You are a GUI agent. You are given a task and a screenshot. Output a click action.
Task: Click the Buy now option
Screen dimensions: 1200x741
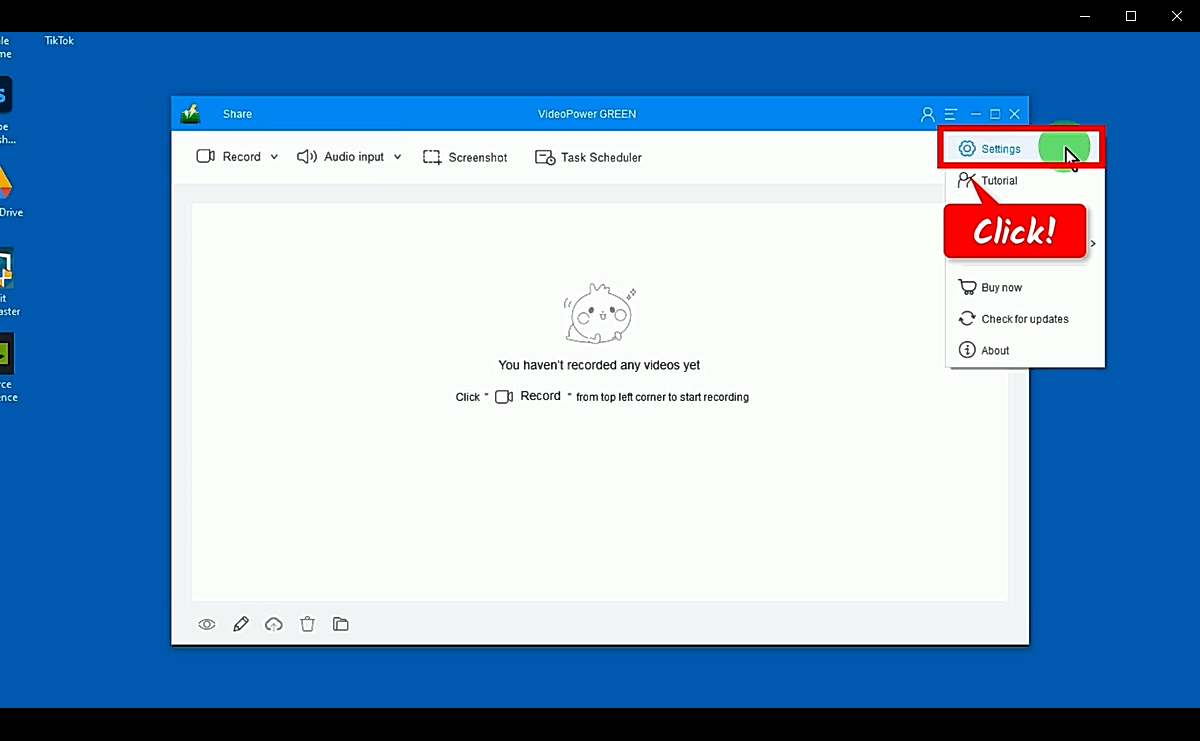(x=1001, y=287)
